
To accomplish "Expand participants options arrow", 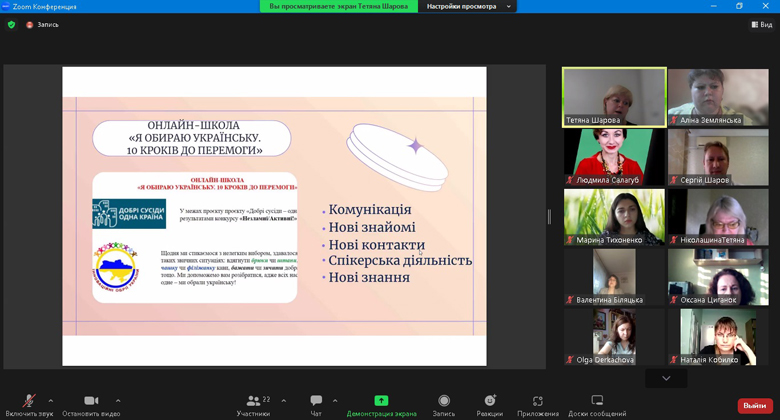I will tap(284, 401).
